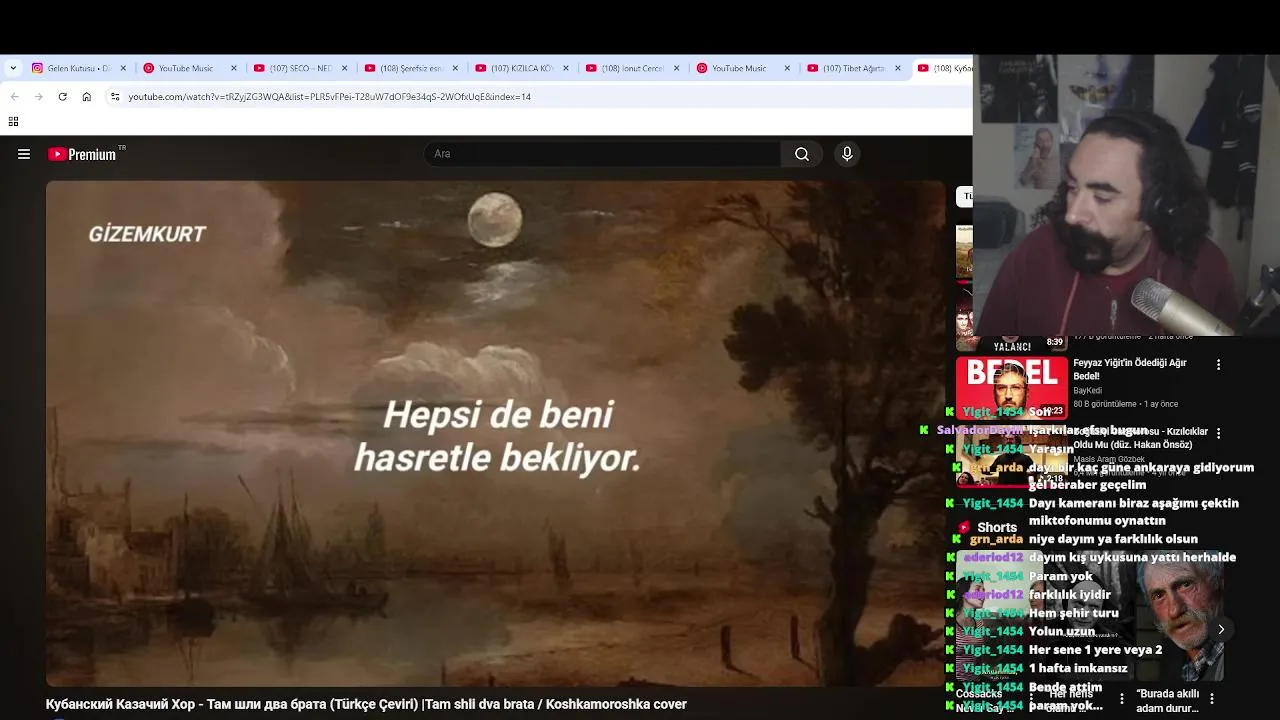Go forward in browser history
The image size is (1280, 720).
coord(38,97)
